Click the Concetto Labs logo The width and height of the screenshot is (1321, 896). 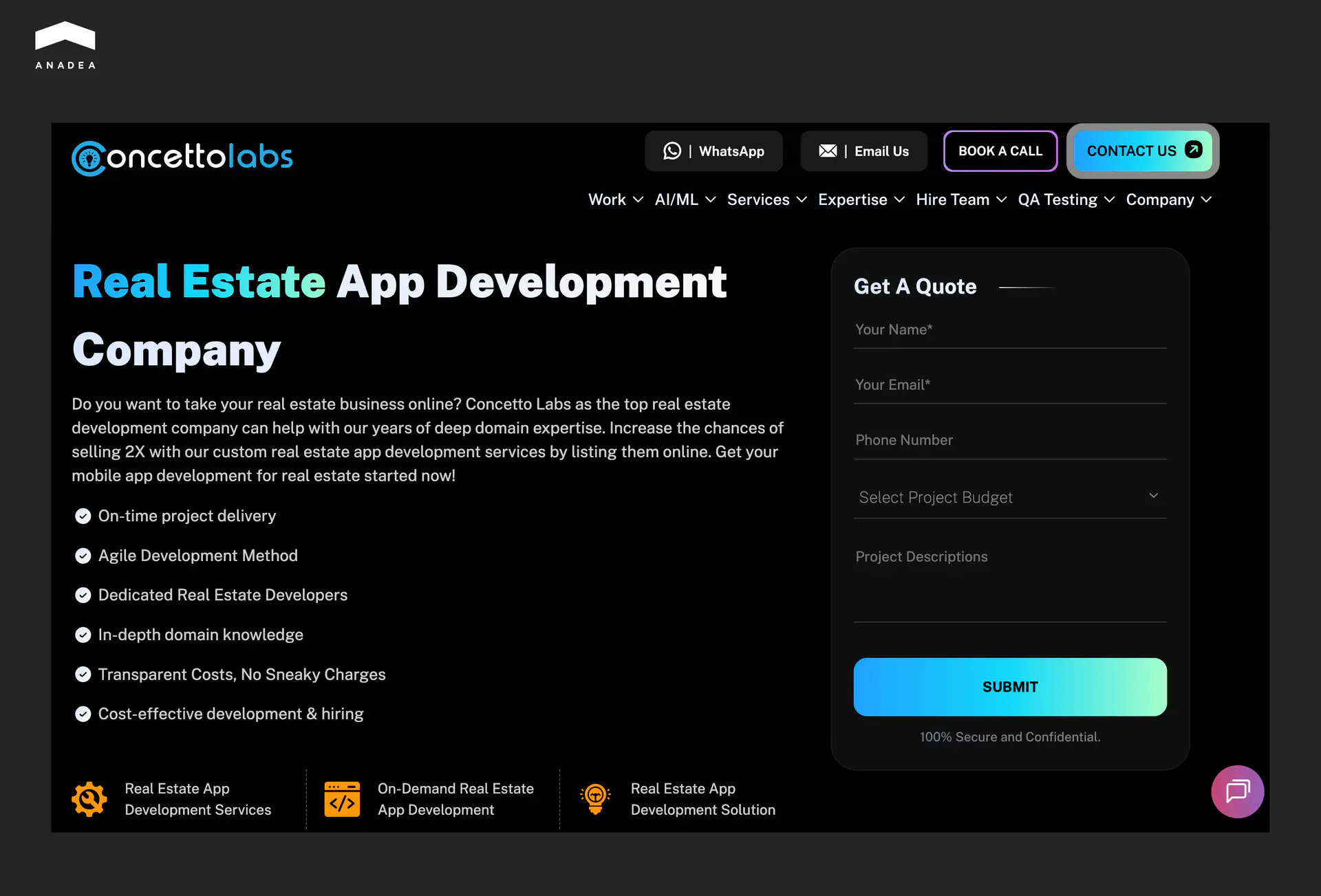182,157
